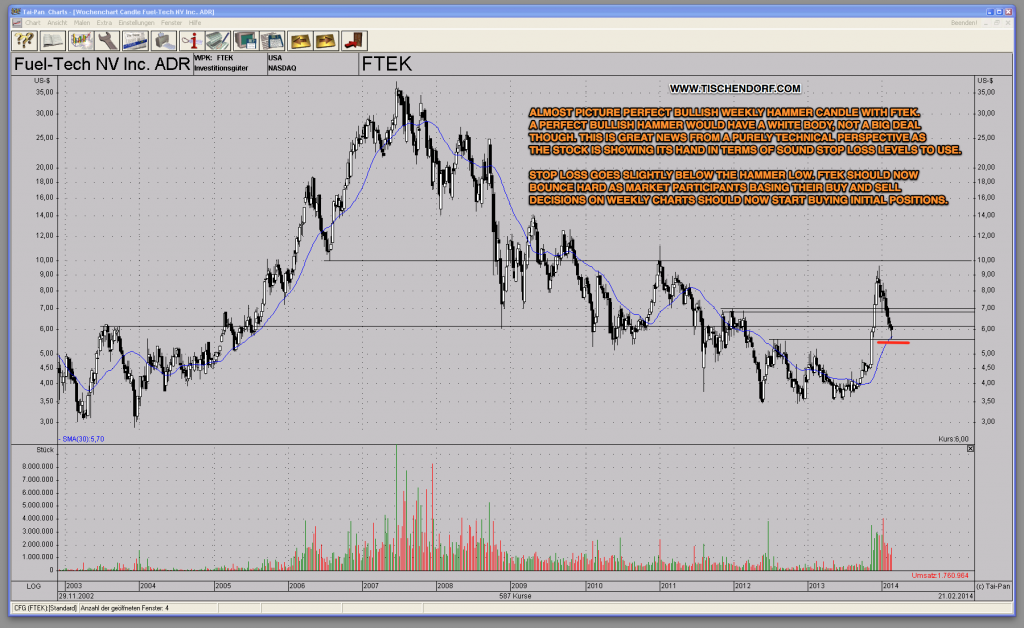Viewport: 1024px width, 628px height.
Task: Open the Einstellungen menu
Action: click(137, 23)
